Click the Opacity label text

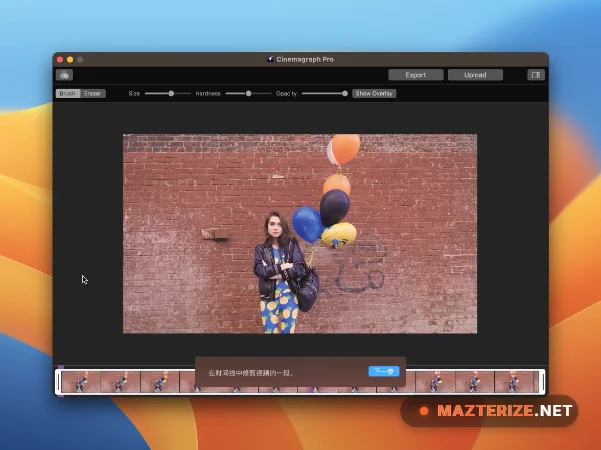pyautogui.click(x=286, y=94)
